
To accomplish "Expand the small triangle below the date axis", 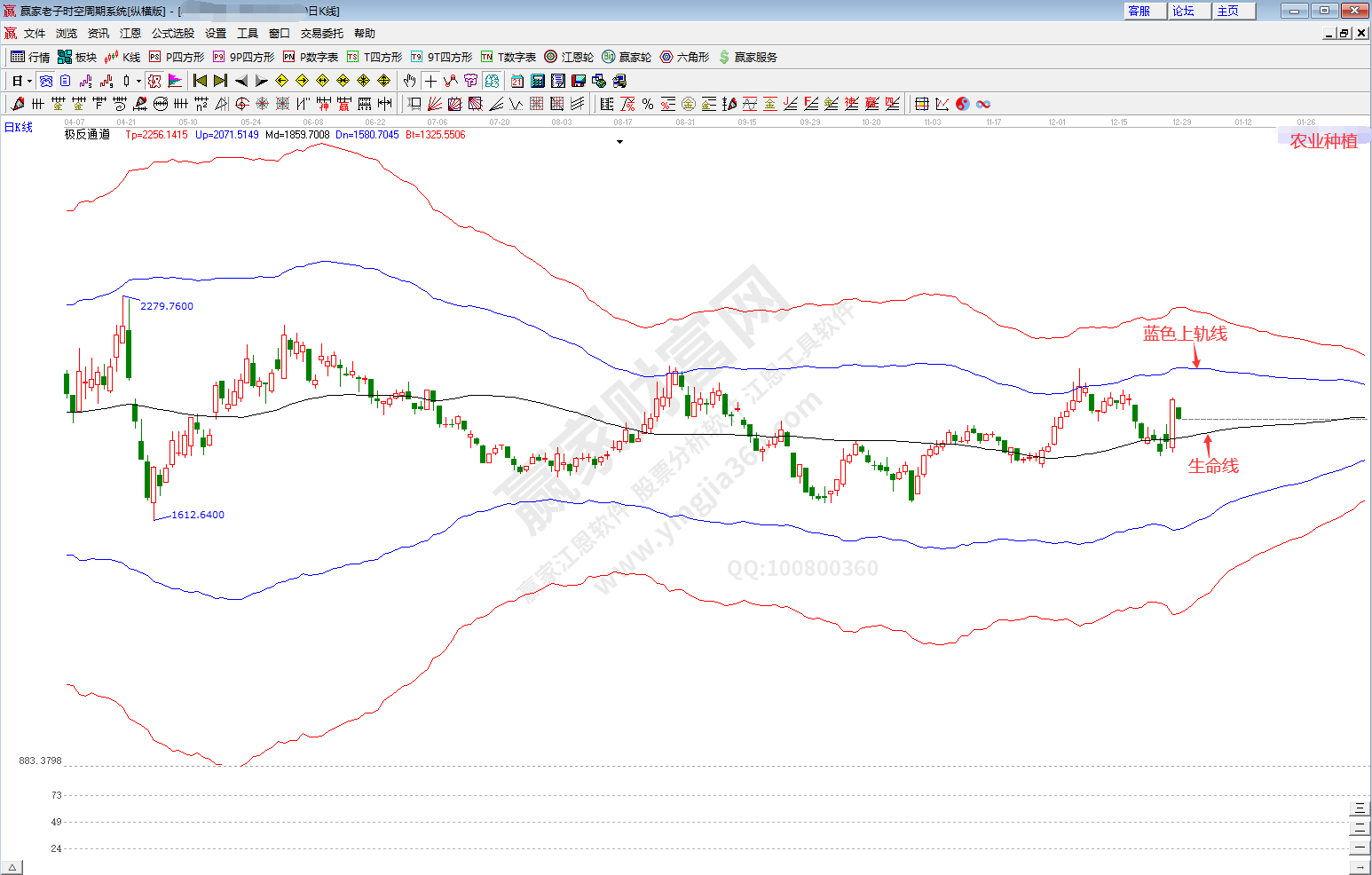I will 619,142.
